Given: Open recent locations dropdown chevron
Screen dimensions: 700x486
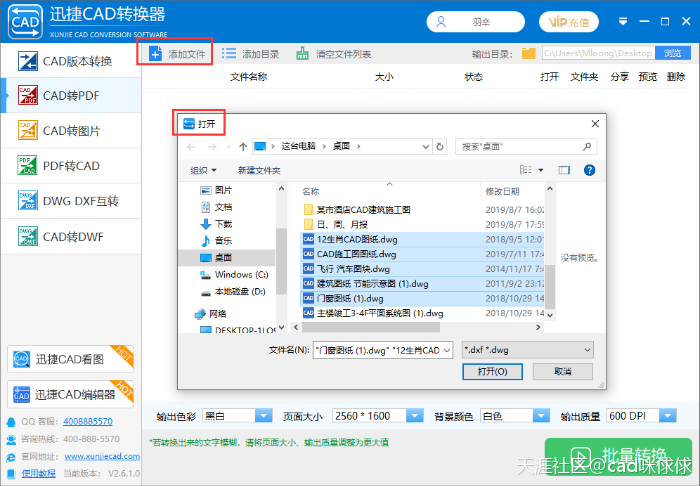Looking at the screenshot, I should (229, 146).
